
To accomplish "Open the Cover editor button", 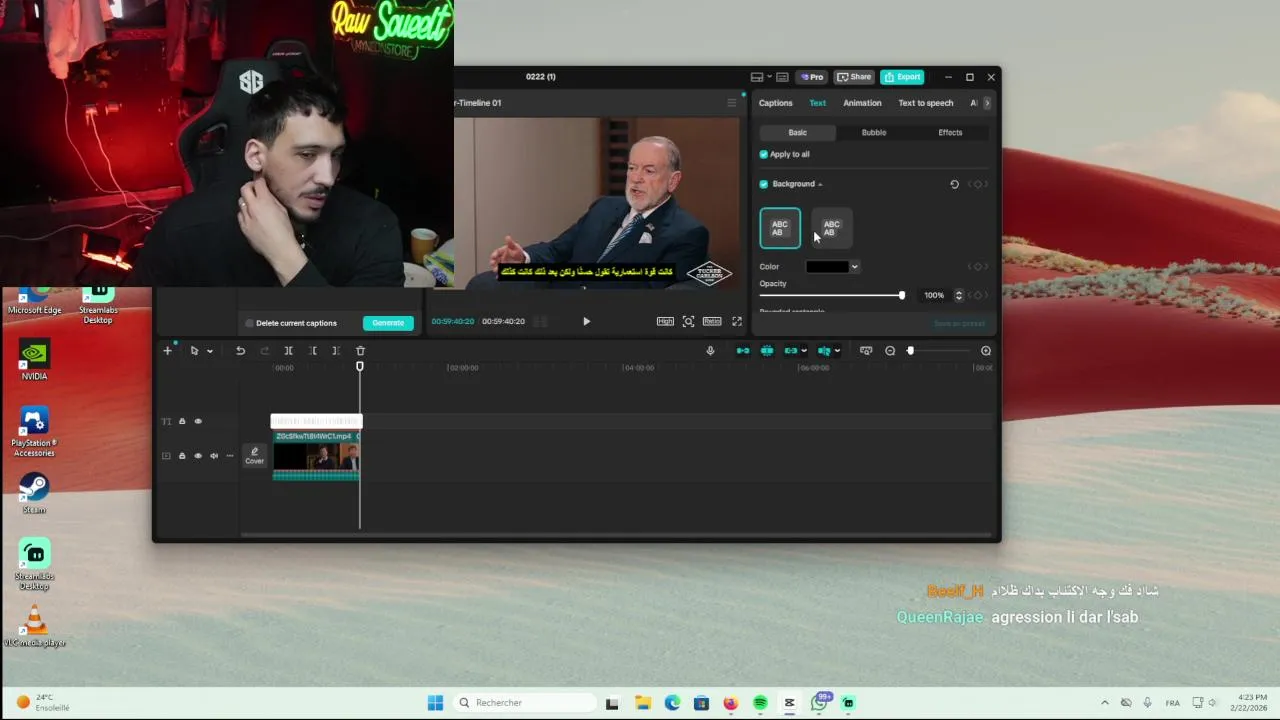I will coord(255,456).
